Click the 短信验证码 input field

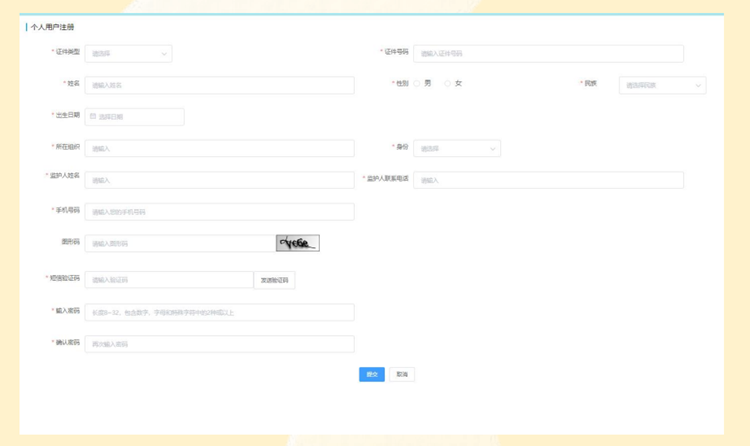tap(168, 281)
